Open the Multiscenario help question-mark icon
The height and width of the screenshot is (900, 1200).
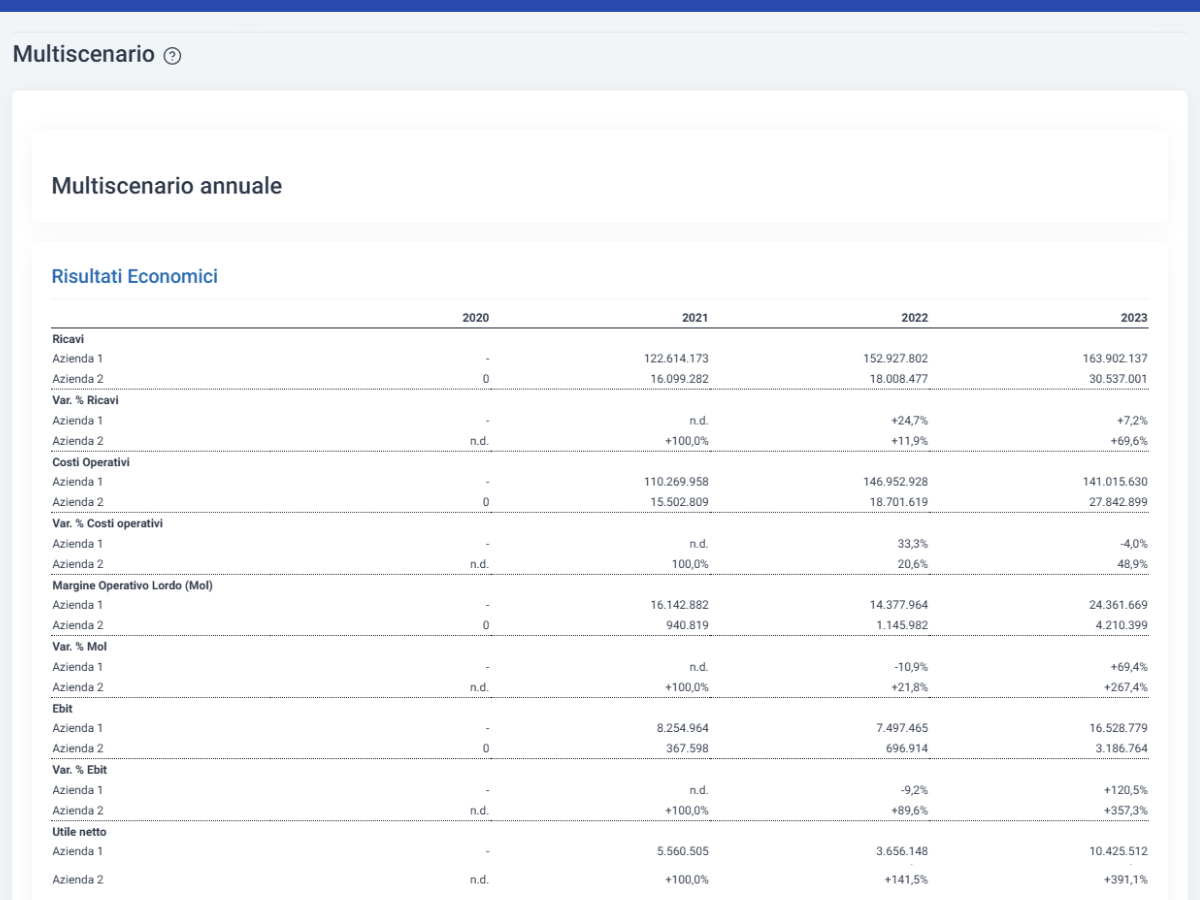point(172,56)
